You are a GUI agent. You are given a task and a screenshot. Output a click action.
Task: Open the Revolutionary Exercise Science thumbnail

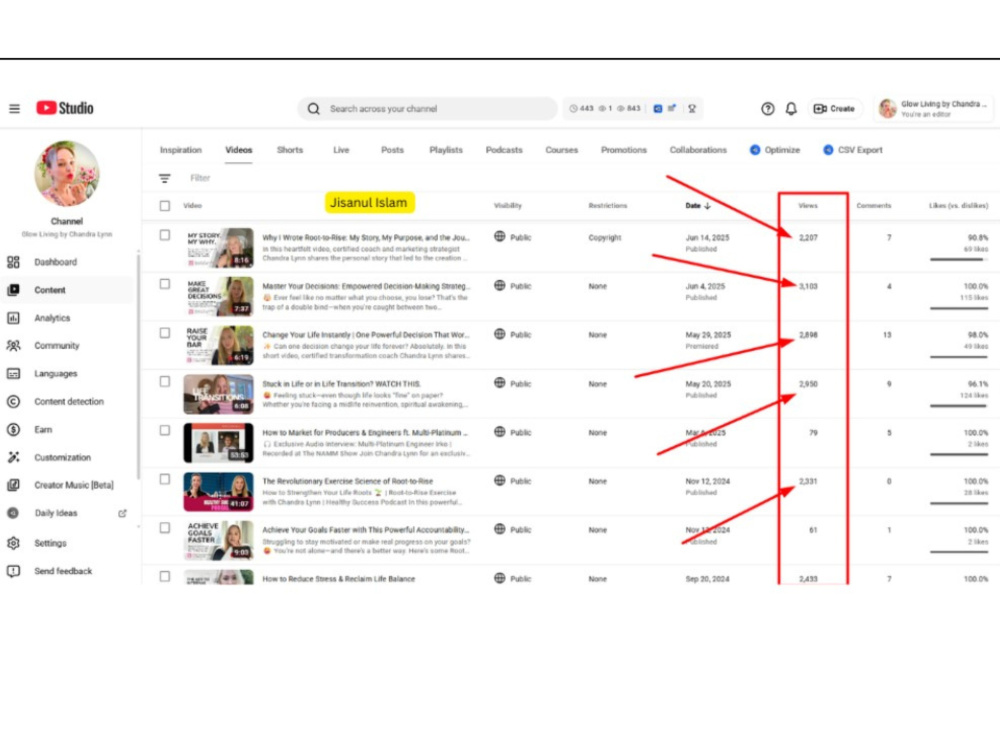[x=218, y=492]
